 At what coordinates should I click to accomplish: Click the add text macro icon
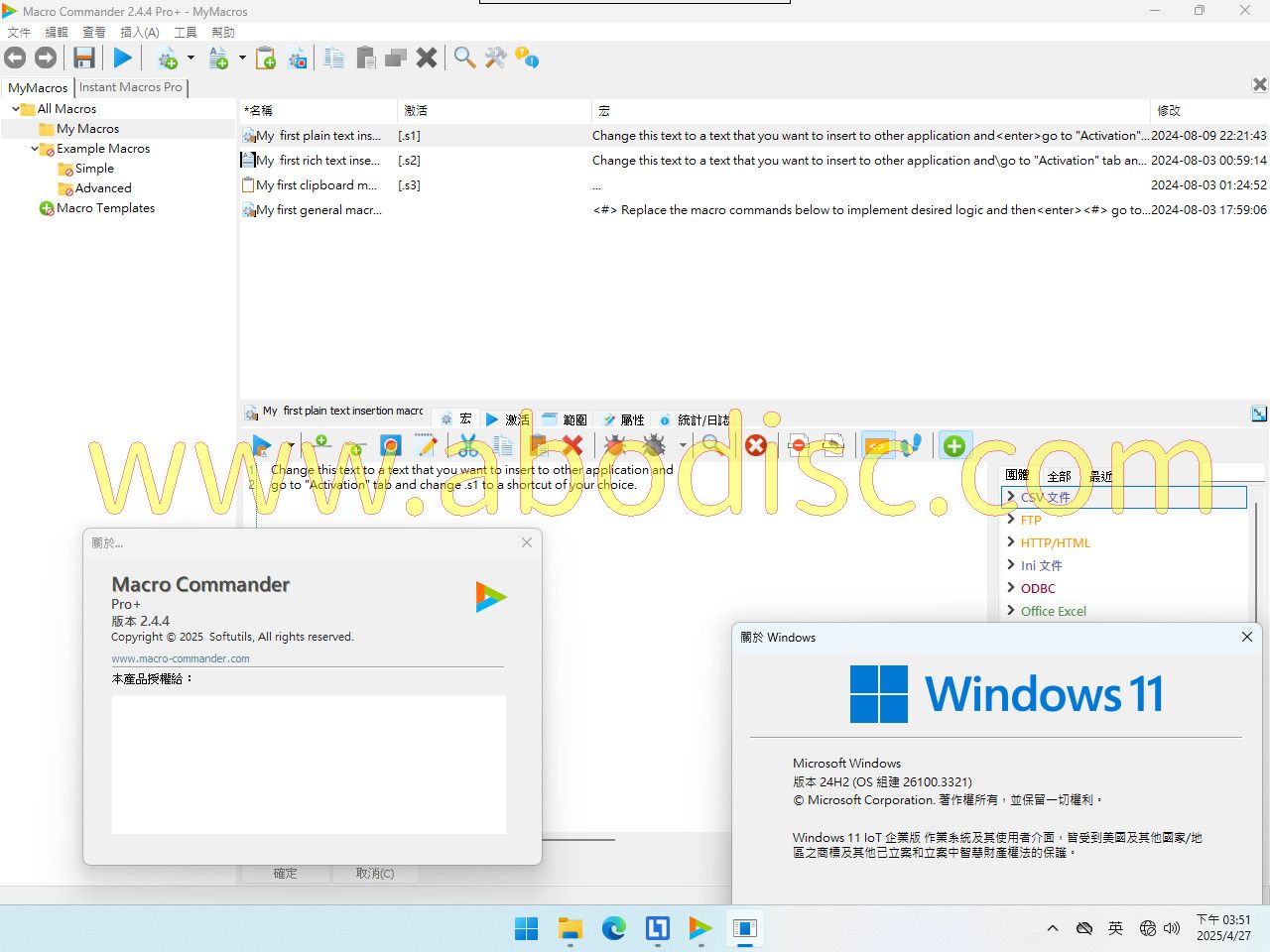point(218,59)
